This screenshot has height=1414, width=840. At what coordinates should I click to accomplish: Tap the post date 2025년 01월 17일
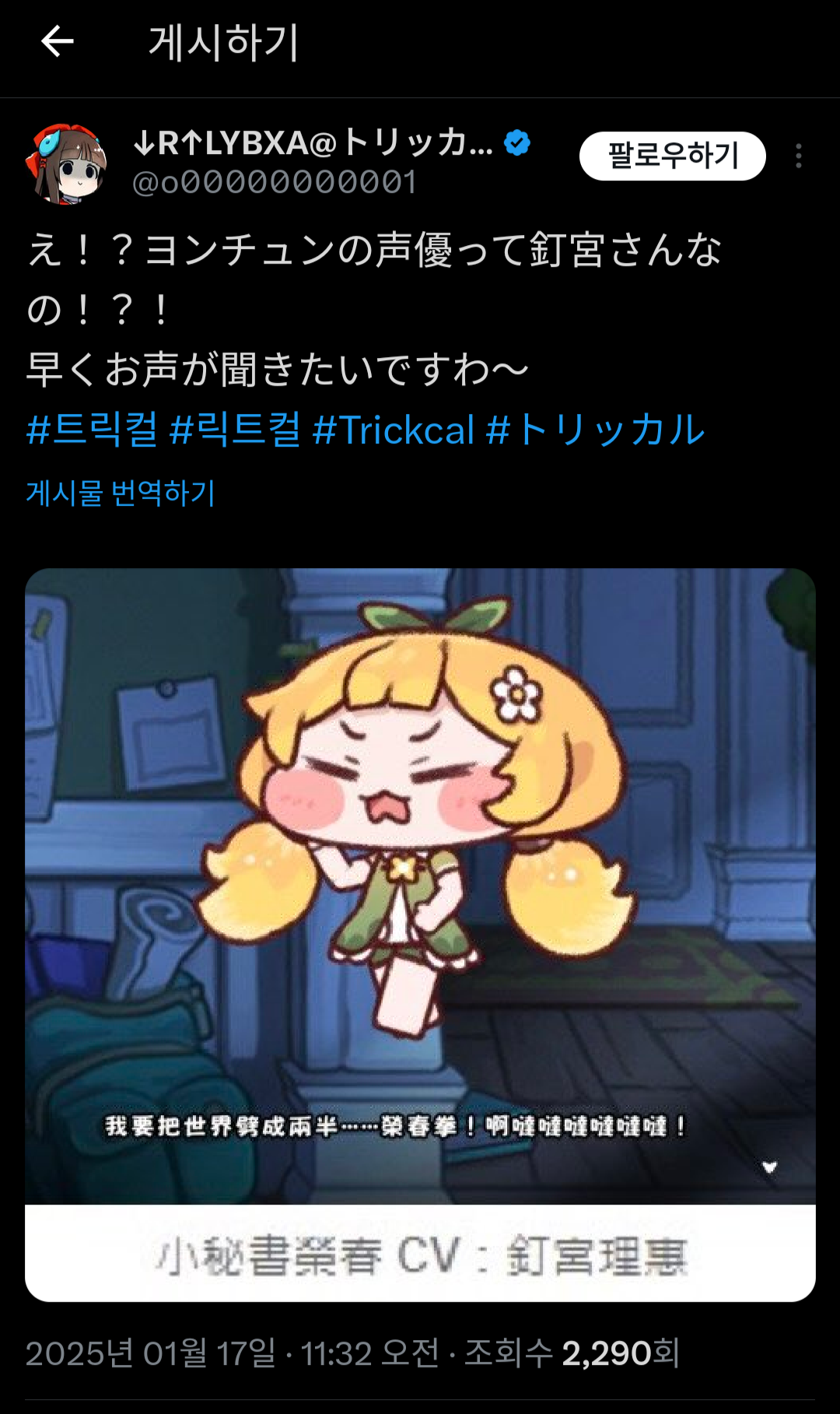pos(150,1353)
